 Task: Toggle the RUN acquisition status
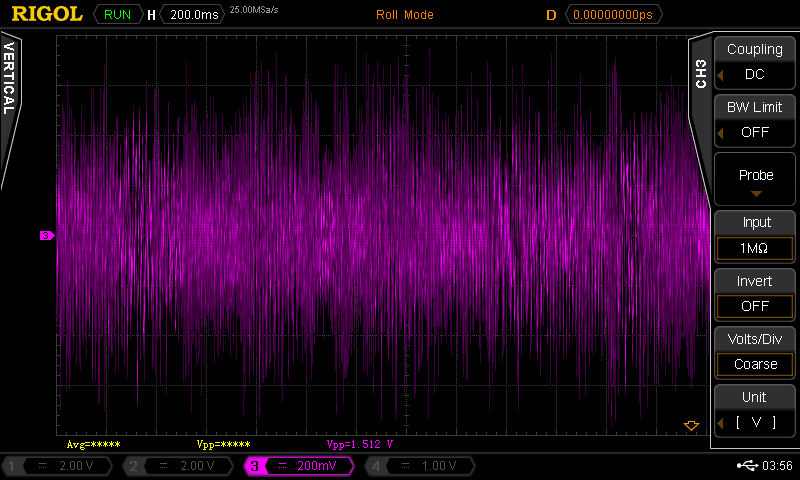118,15
